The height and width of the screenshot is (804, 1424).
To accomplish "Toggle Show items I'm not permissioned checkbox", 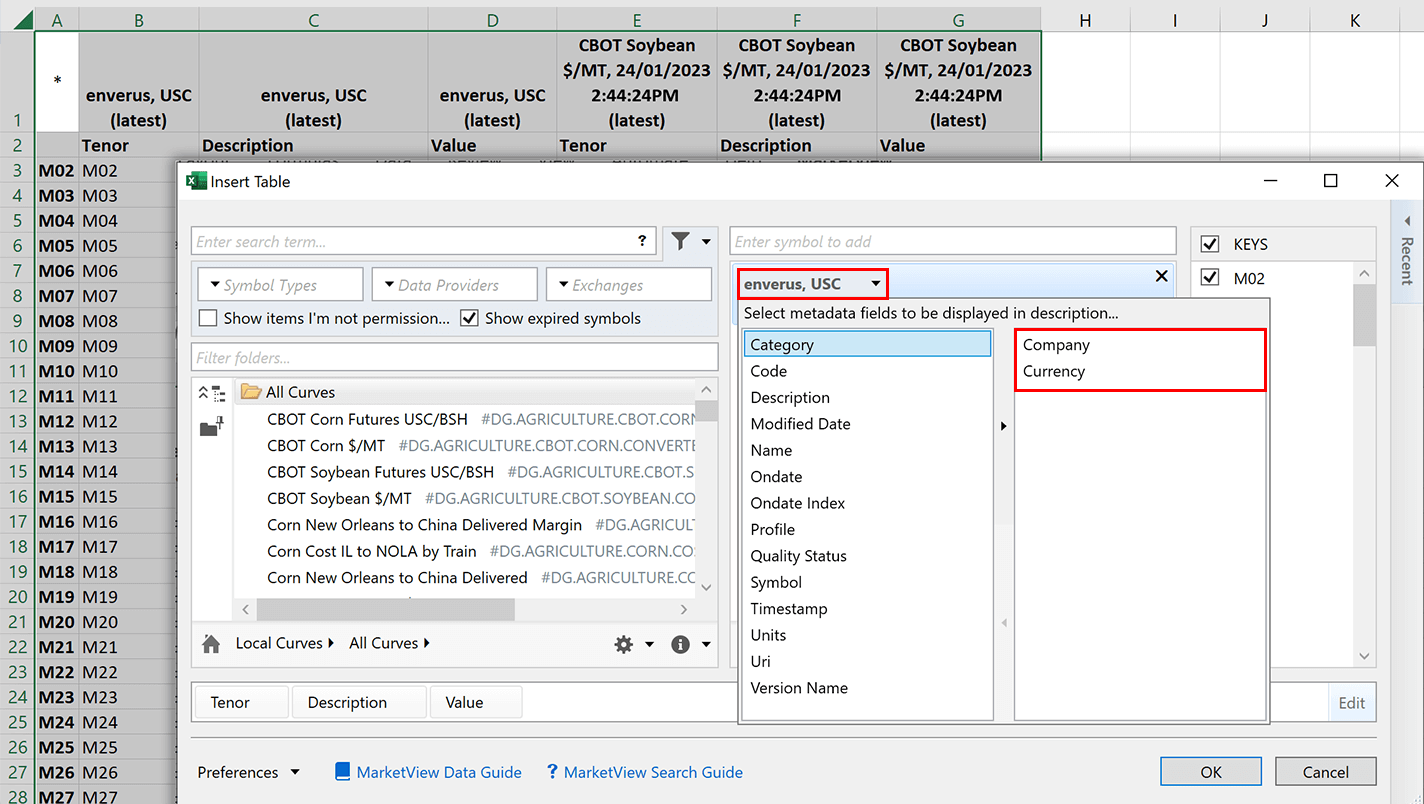I will [208, 318].
